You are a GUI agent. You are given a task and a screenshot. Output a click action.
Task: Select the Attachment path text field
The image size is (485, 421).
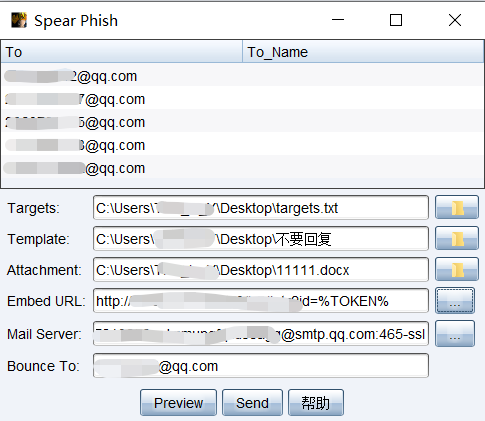[x=261, y=269]
